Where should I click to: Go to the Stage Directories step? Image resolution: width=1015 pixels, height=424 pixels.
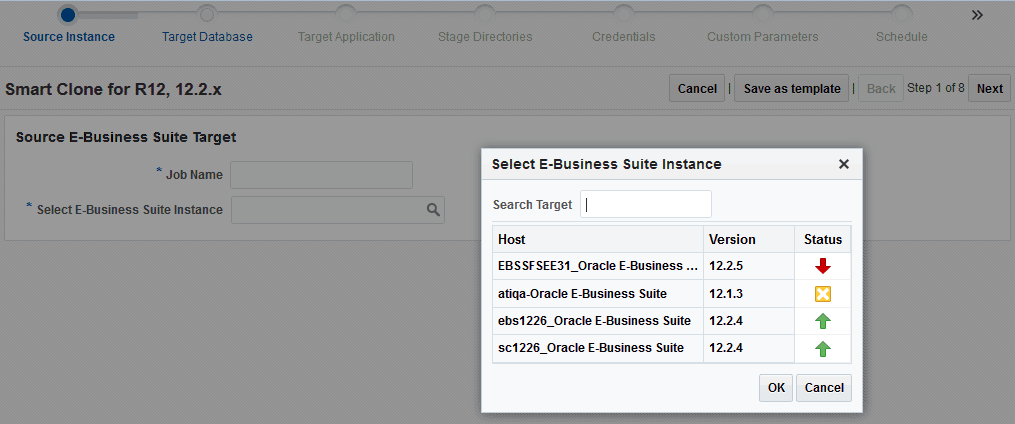(x=485, y=37)
